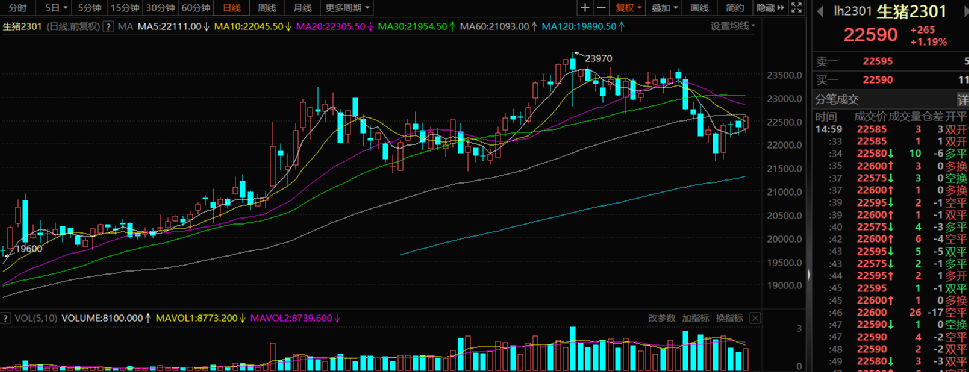The height and width of the screenshot is (372, 969).
Task: Expand the 叠加 overlay dropdown
Action: [665, 8]
